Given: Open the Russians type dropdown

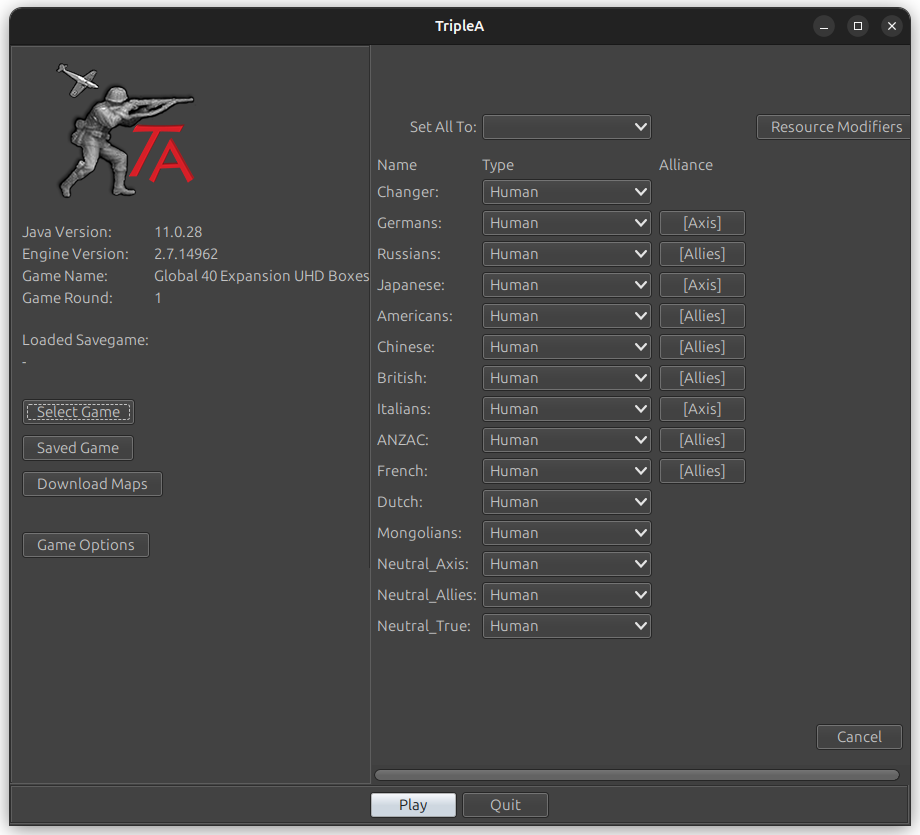Looking at the screenshot, I should tap(566, 253).
